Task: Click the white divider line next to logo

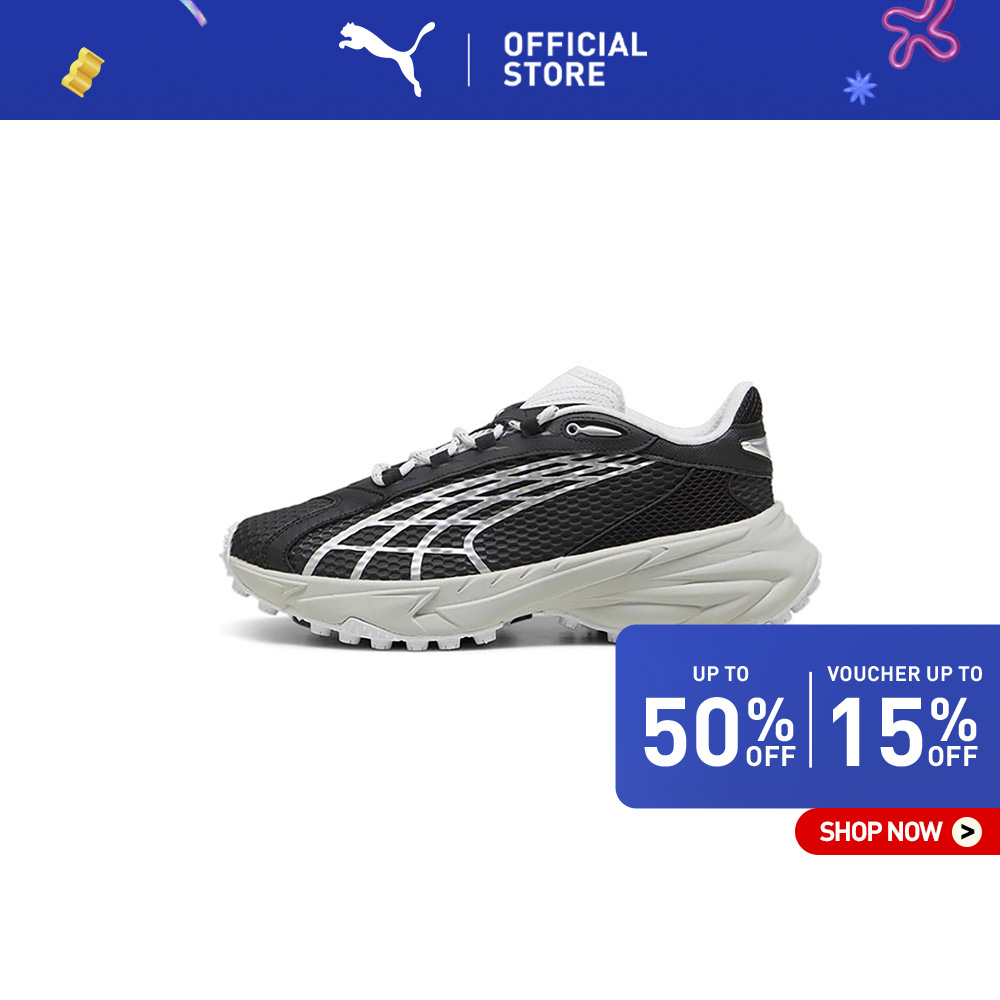Action: coord(469,60)
